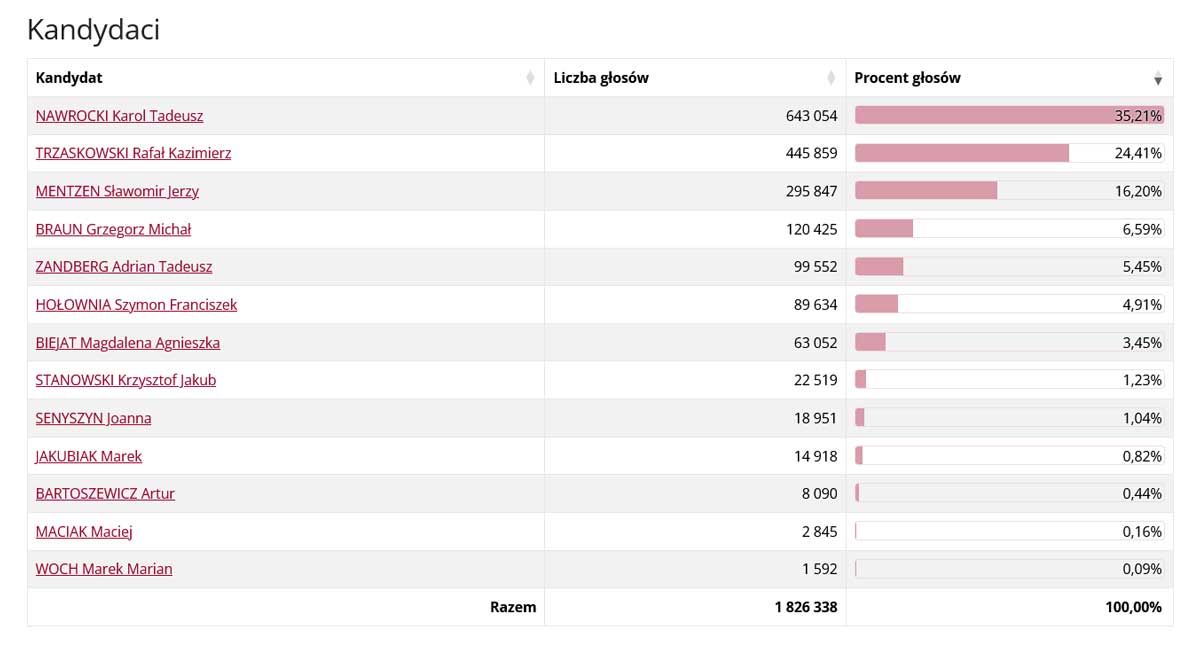Image resolution: width=1200 pixels, height=657 pixels.
Task: Open TRZASKOWSKI Rafał Kazimierz link
Action: (133, 154)
